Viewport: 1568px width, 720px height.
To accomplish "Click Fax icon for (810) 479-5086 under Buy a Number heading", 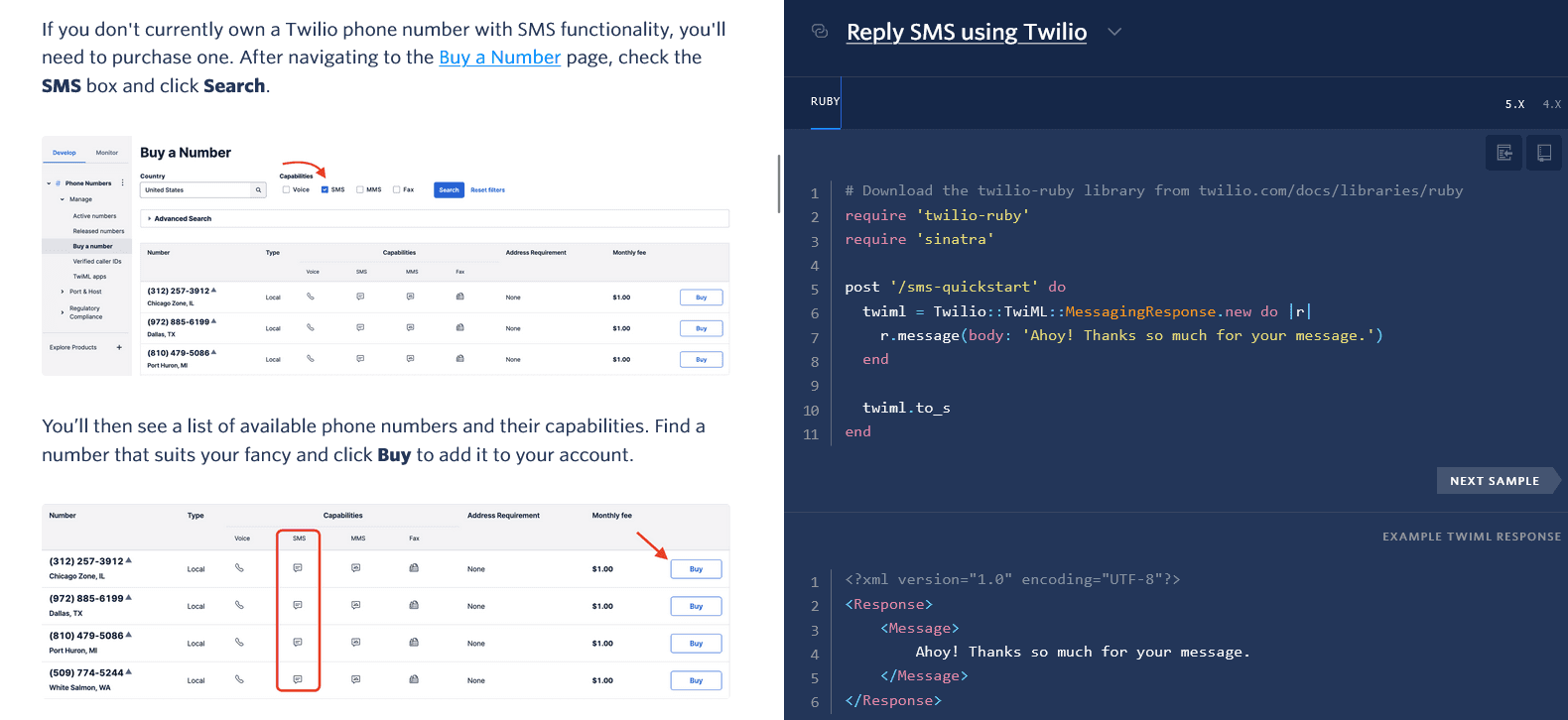I will point(459,358).
